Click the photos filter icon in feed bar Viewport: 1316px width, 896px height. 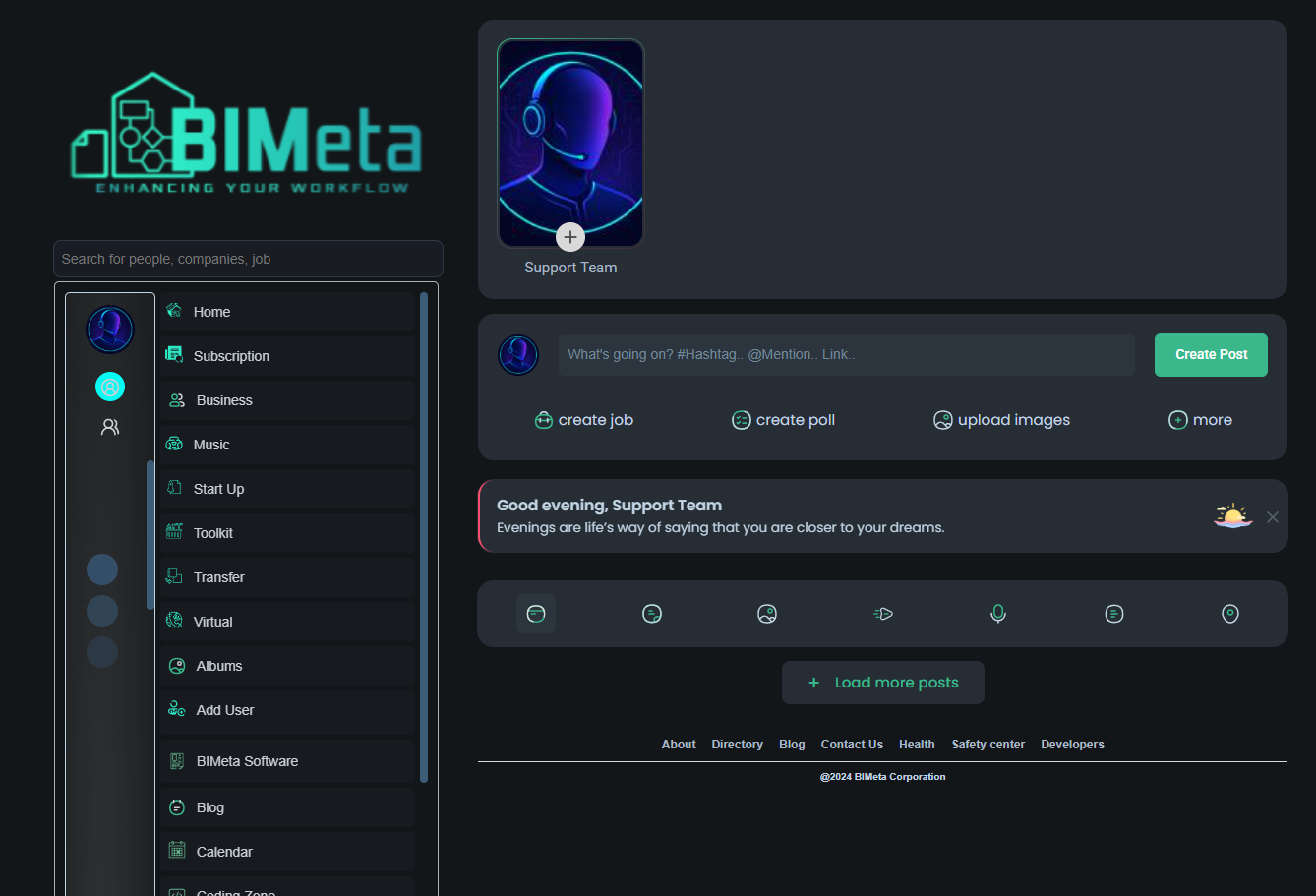coord(767,614)
